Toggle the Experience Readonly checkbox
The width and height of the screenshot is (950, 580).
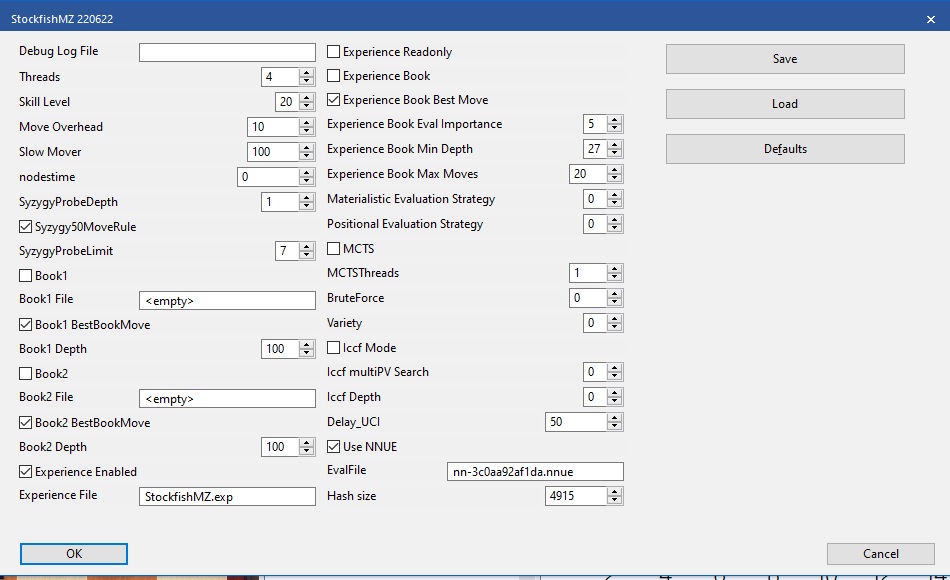(x=333, y=52)
